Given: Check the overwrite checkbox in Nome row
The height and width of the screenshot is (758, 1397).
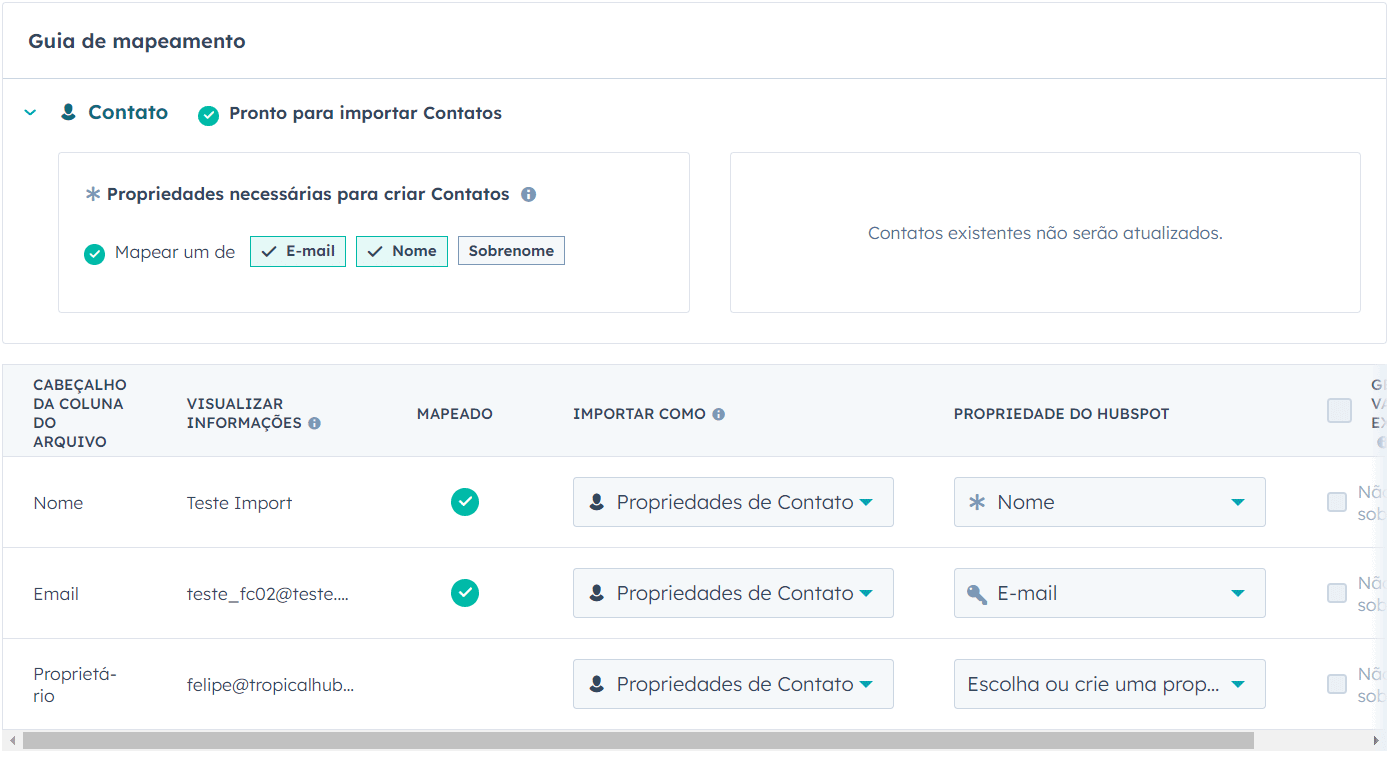Looking at the screenshot, I should coord(1337,502).
